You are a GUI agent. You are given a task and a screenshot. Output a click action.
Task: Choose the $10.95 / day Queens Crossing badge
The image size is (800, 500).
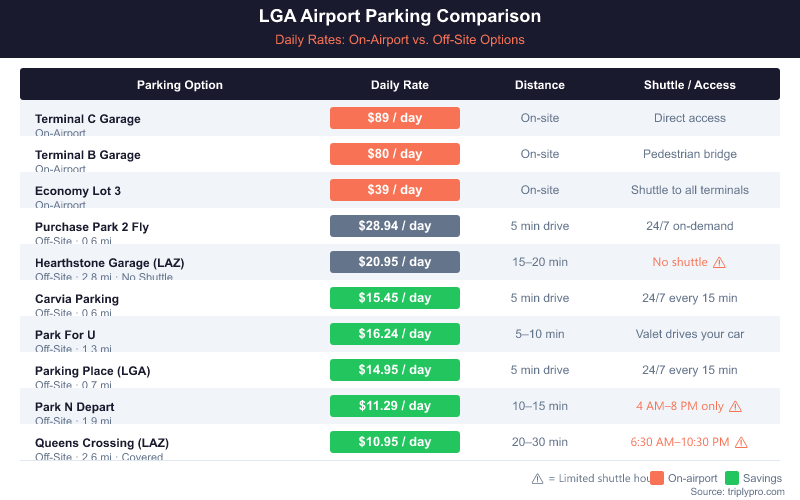click(x=395, y=442)
